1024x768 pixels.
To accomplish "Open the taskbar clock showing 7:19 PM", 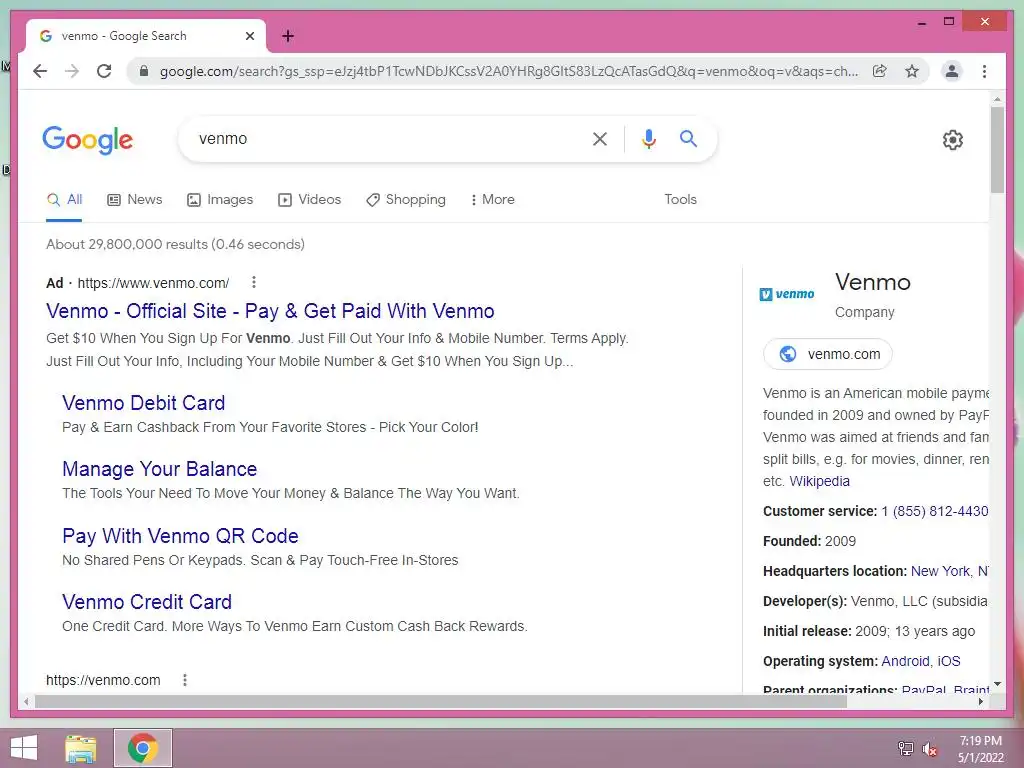I will click(x=981, y=749).
